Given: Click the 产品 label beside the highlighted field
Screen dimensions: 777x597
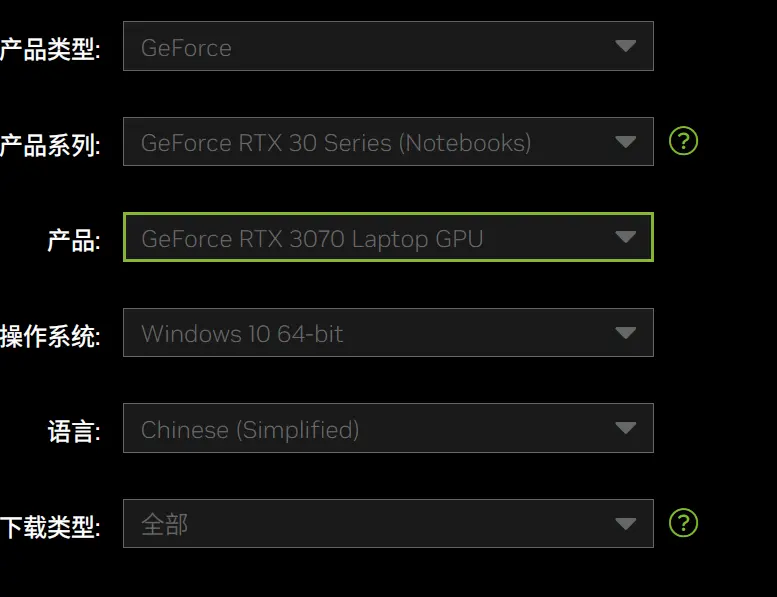Looking at the screenshot, I should tap(74, 240).
